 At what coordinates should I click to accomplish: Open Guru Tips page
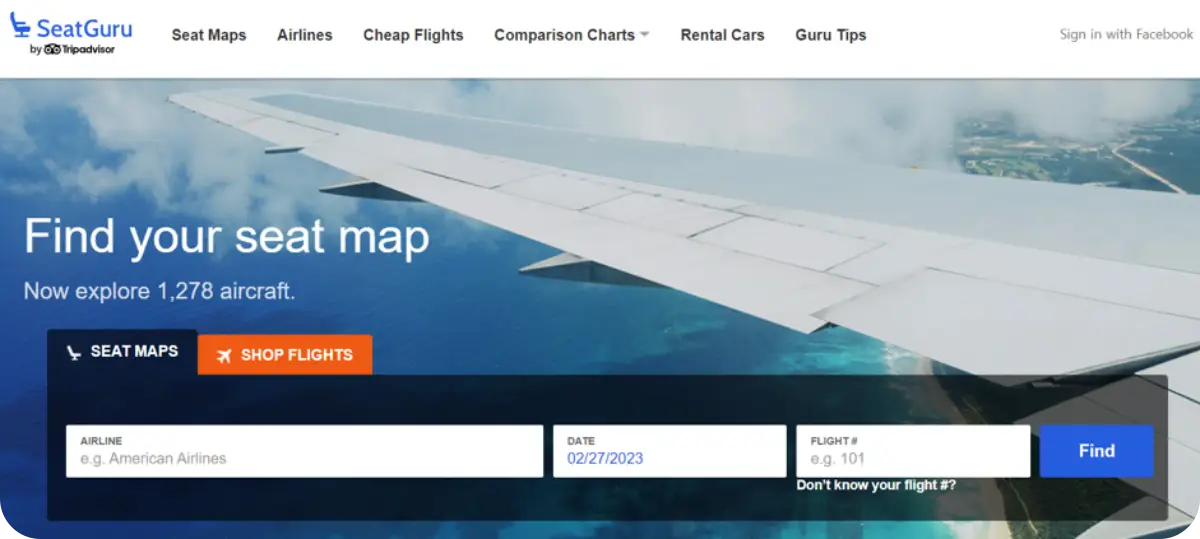pos(831,35)
